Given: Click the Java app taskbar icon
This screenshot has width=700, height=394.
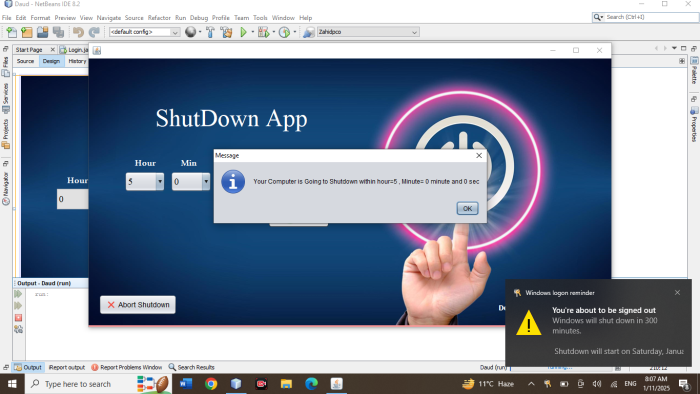Looking at the screenshot, I should point(337,384).
